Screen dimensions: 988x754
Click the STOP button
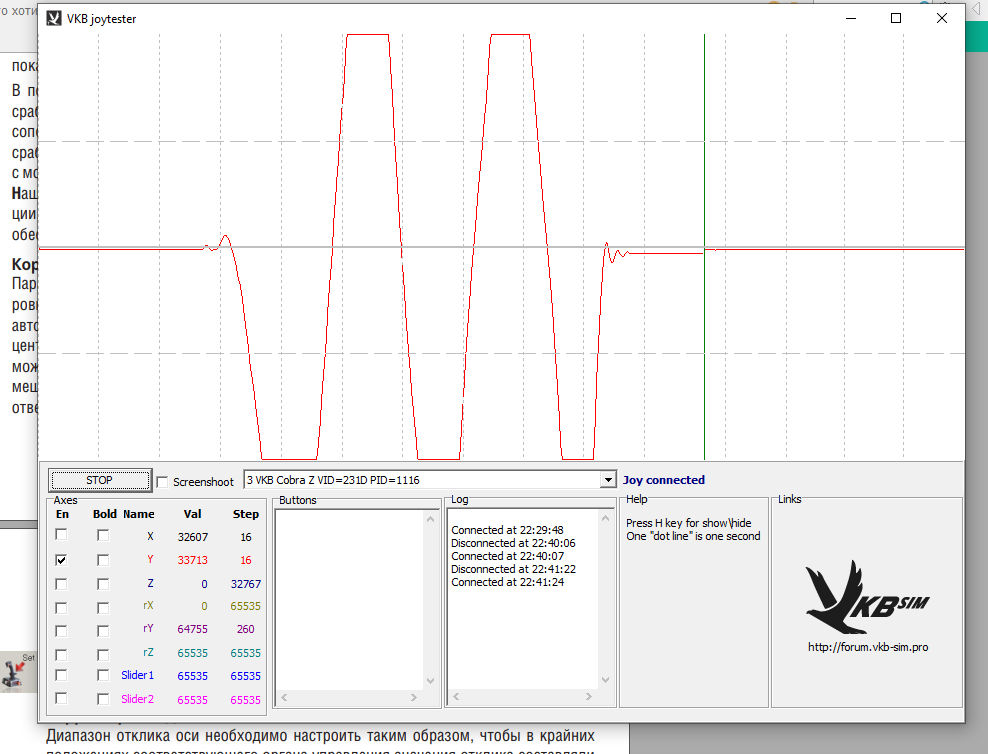(x=100, y=480)
